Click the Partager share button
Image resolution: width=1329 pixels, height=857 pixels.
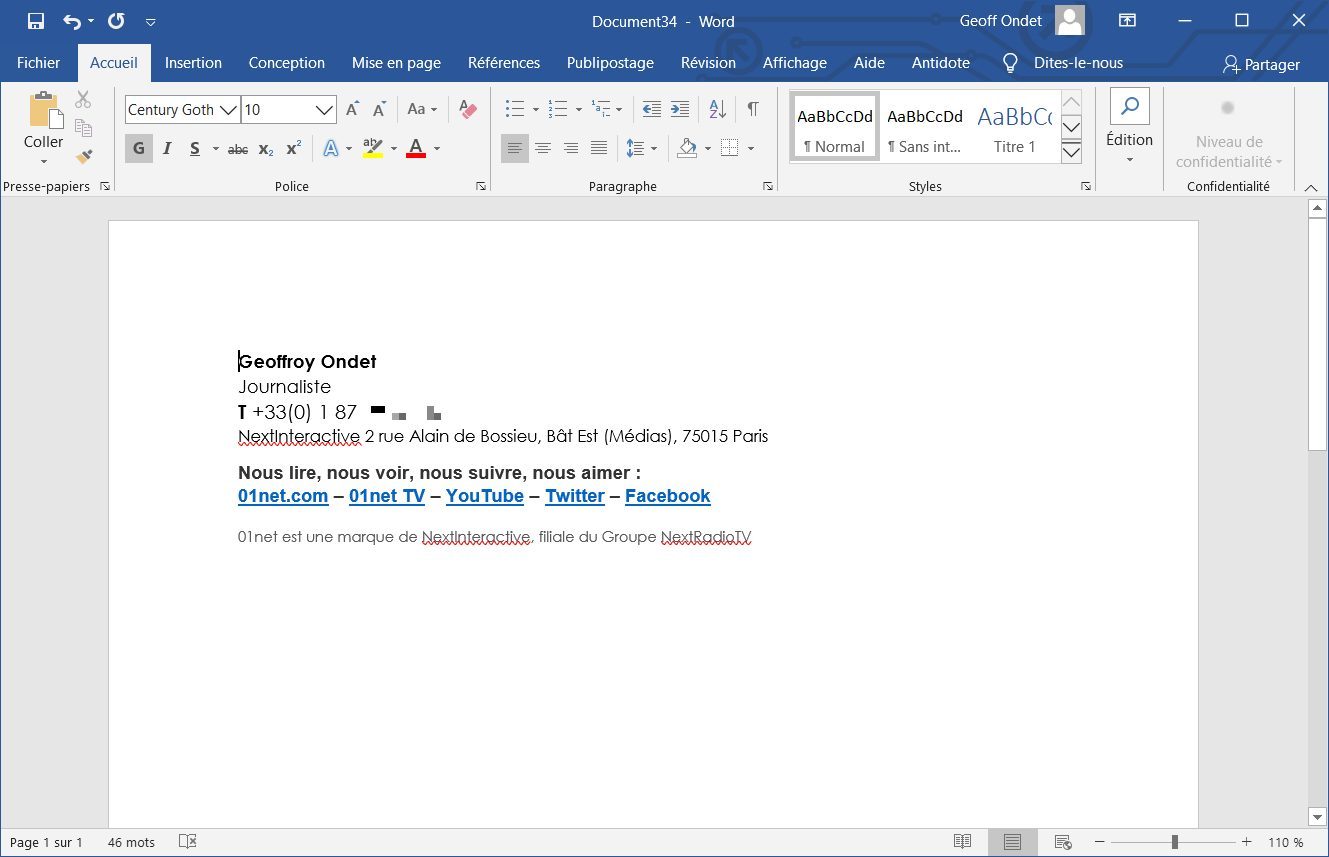click(1261, 64)
